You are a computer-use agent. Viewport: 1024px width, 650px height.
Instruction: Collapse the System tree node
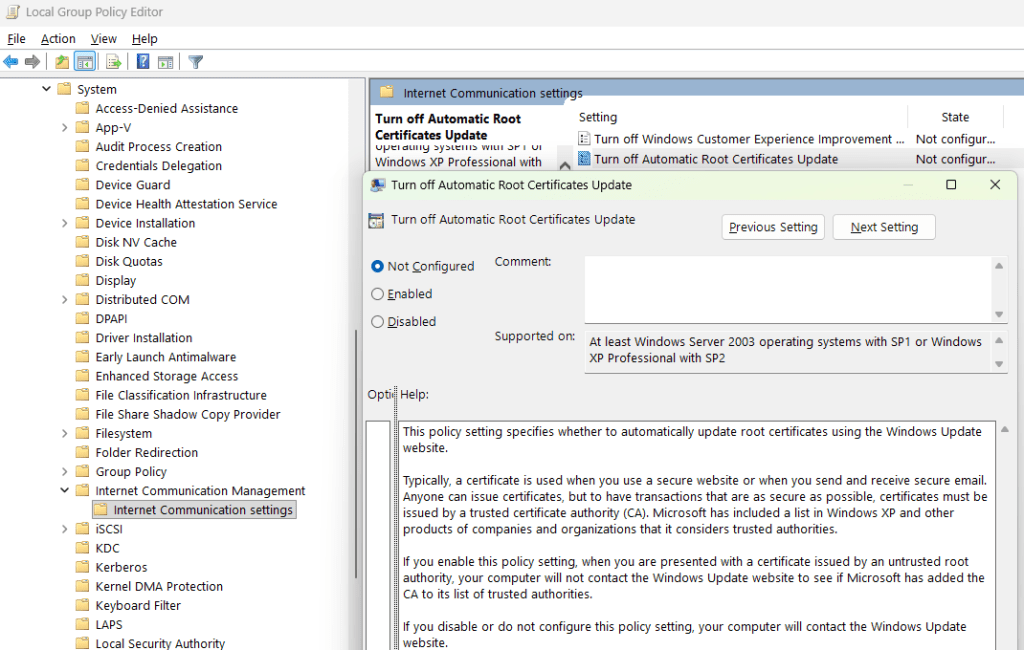(46, 89)
